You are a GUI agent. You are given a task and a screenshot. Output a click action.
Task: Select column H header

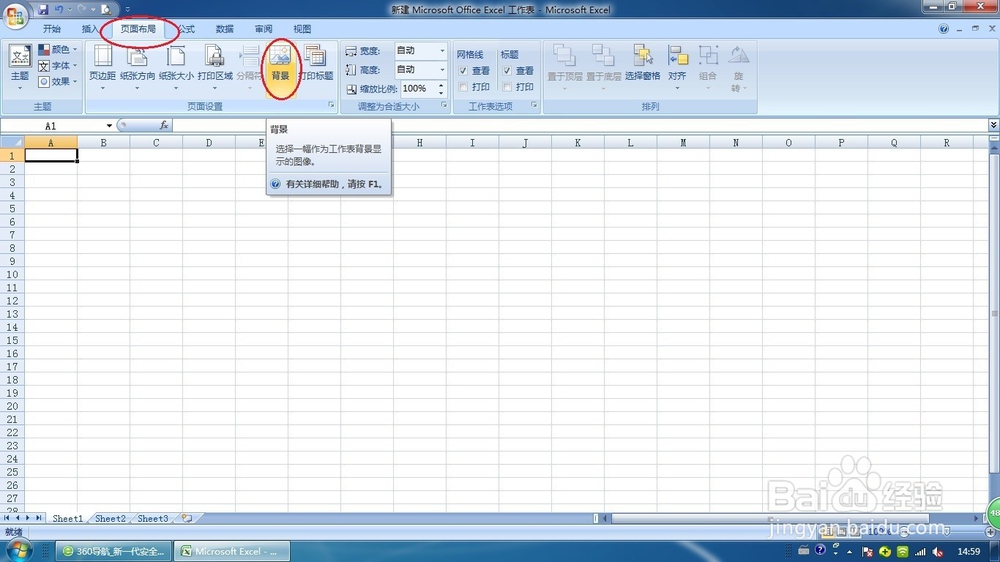420,142
